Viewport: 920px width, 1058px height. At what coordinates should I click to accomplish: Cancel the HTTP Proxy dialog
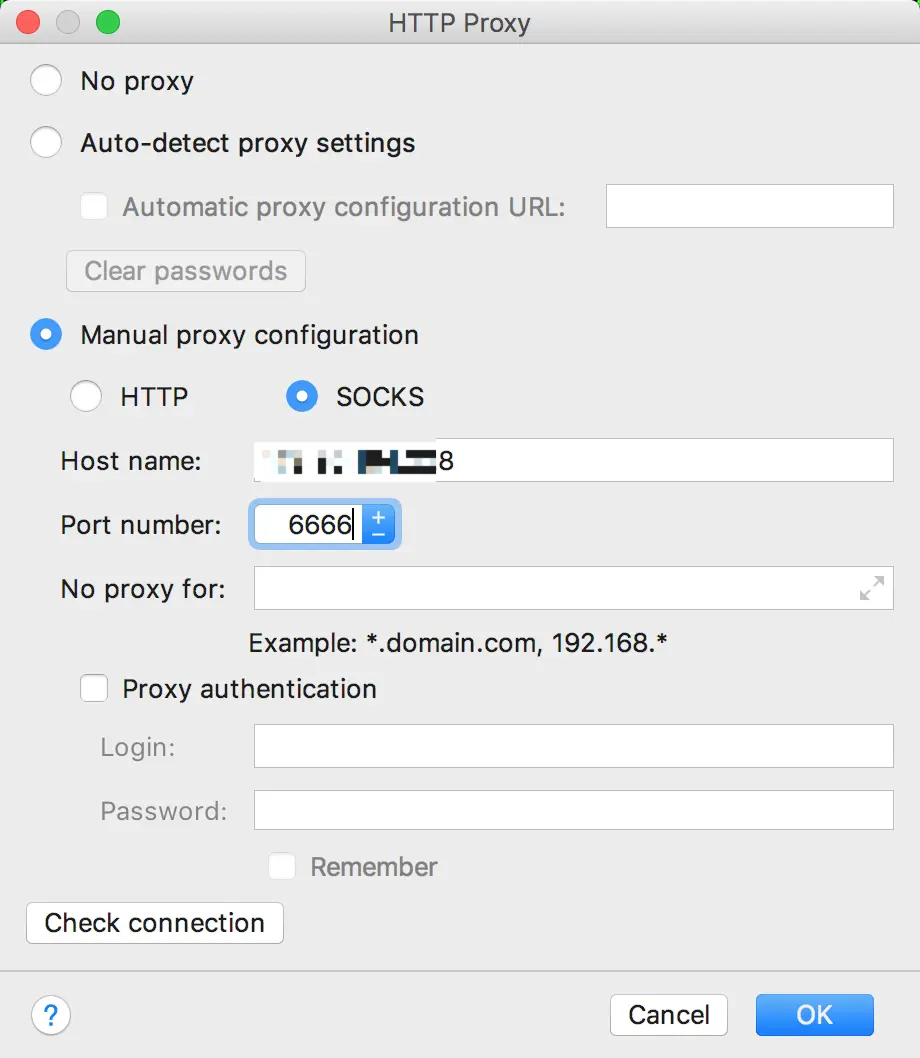(x=668, y=1015)
